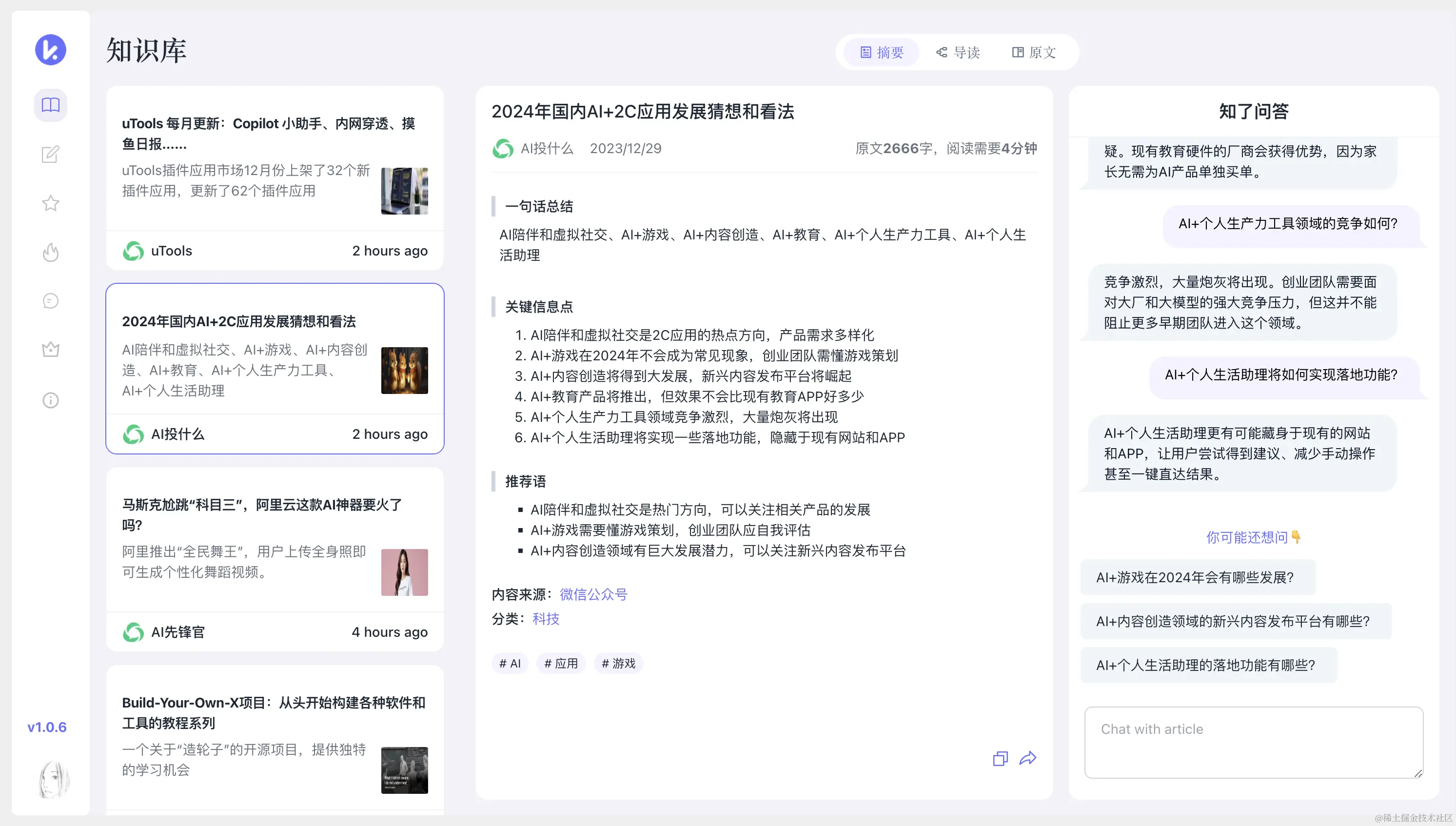Select the 摘要 tab
This screenshot has height=826, width=1456.
(x=882, y=52)
